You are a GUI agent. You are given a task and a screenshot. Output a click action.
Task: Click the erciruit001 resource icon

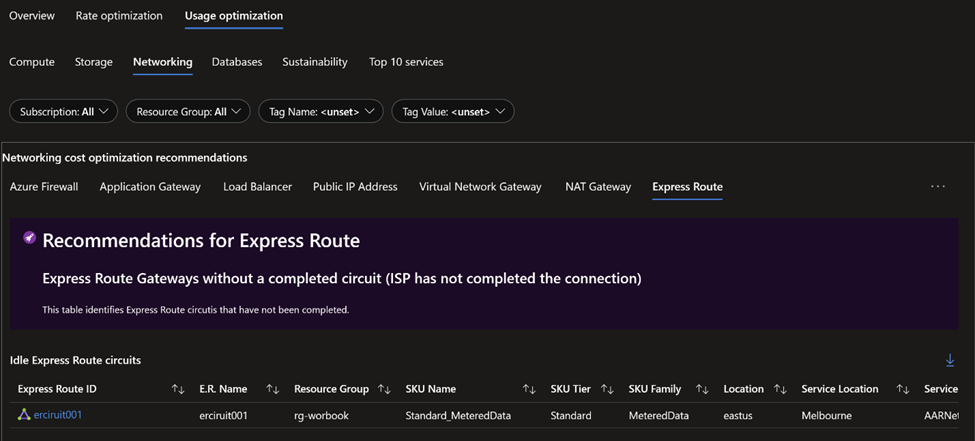click(x=24, y=415)
